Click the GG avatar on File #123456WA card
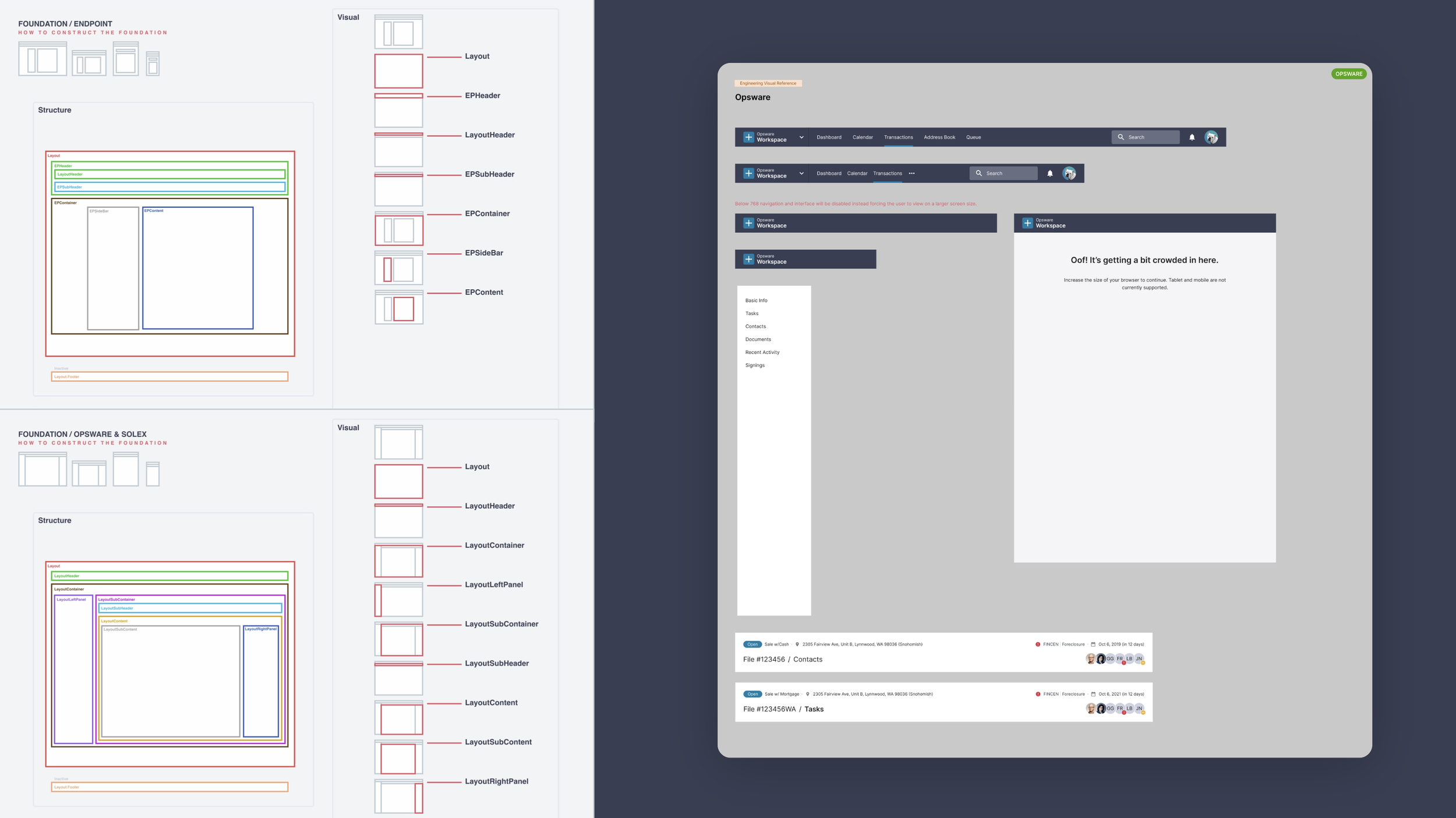The width and height of the screenshot is (1456, 818). pos(1110,709)
